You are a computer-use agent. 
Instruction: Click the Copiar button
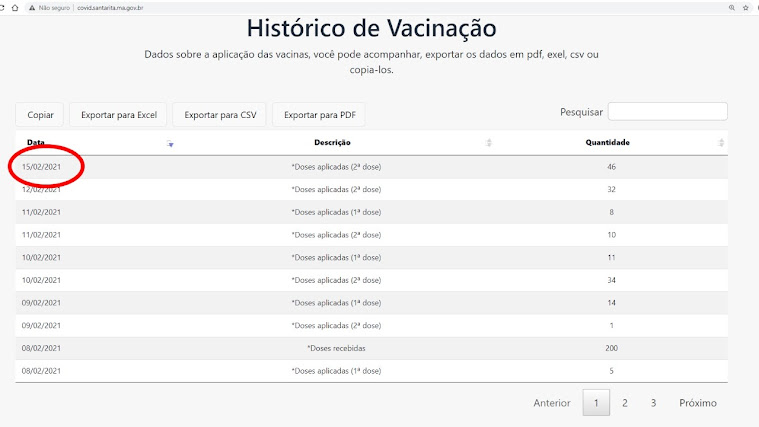40,115
